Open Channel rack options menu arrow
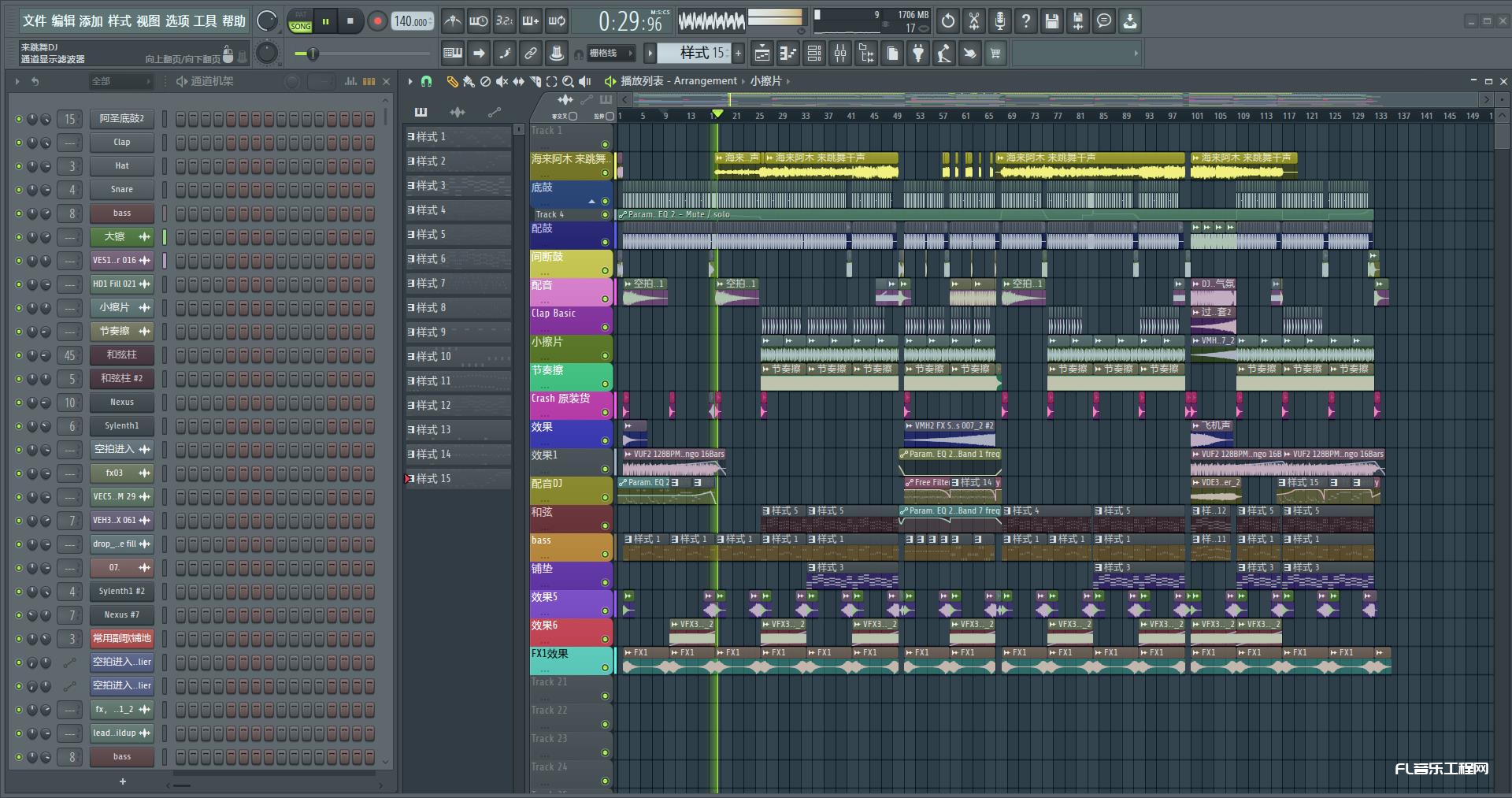Image resolution: width=1512 pixels, height=798 pixels. (x=17, y=81)
